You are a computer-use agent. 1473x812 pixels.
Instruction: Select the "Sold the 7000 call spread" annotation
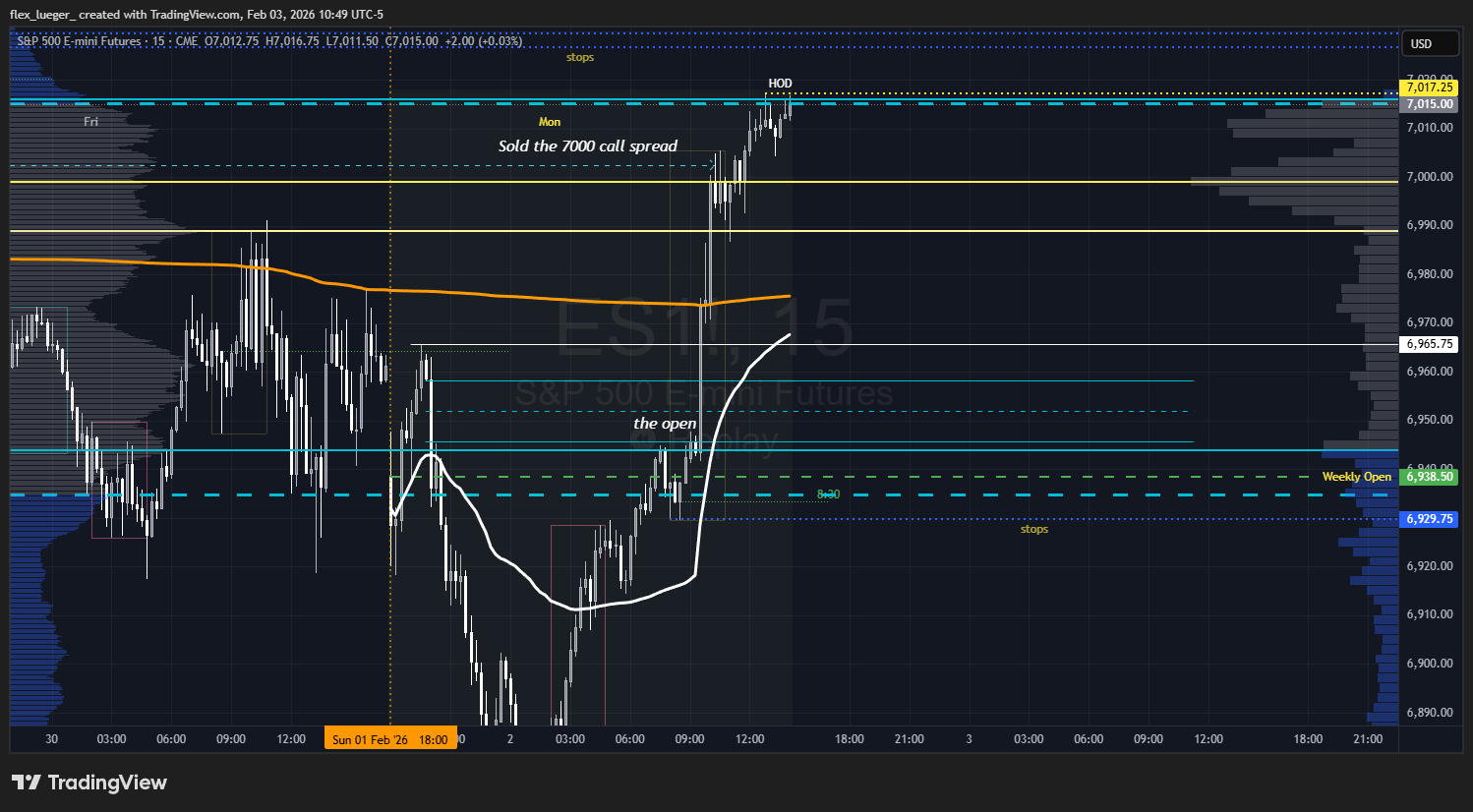coord(587,146)
